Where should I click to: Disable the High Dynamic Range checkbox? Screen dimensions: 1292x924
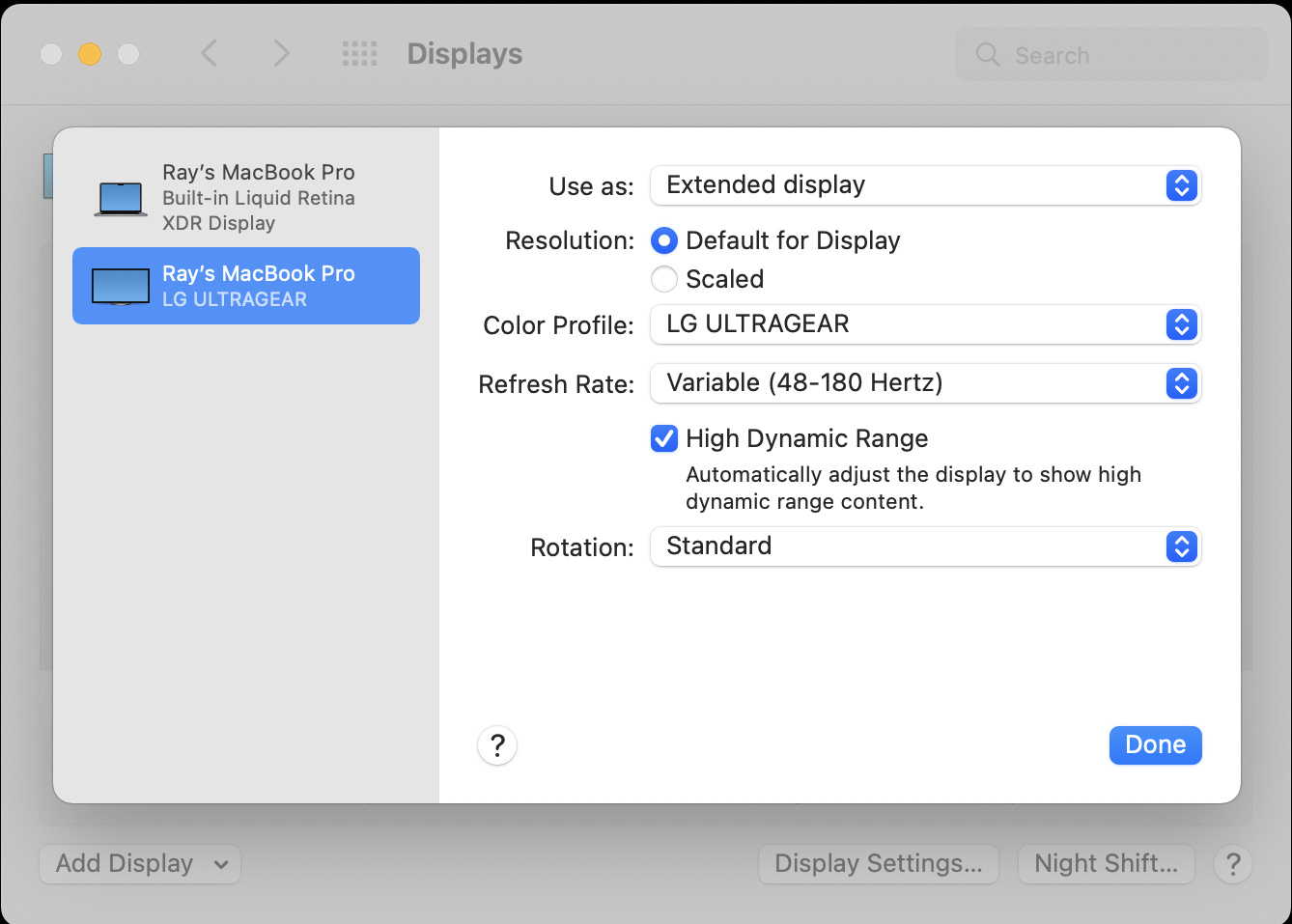[x=664, y=439]
